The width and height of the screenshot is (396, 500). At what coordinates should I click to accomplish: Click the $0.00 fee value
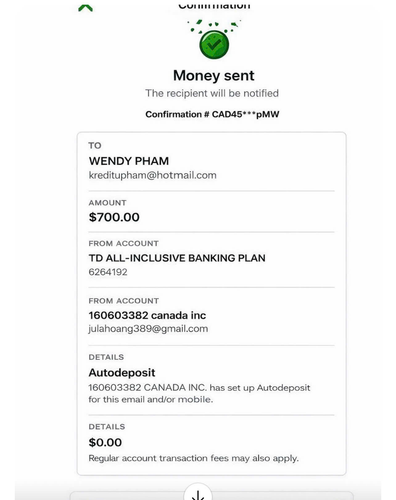105,442
